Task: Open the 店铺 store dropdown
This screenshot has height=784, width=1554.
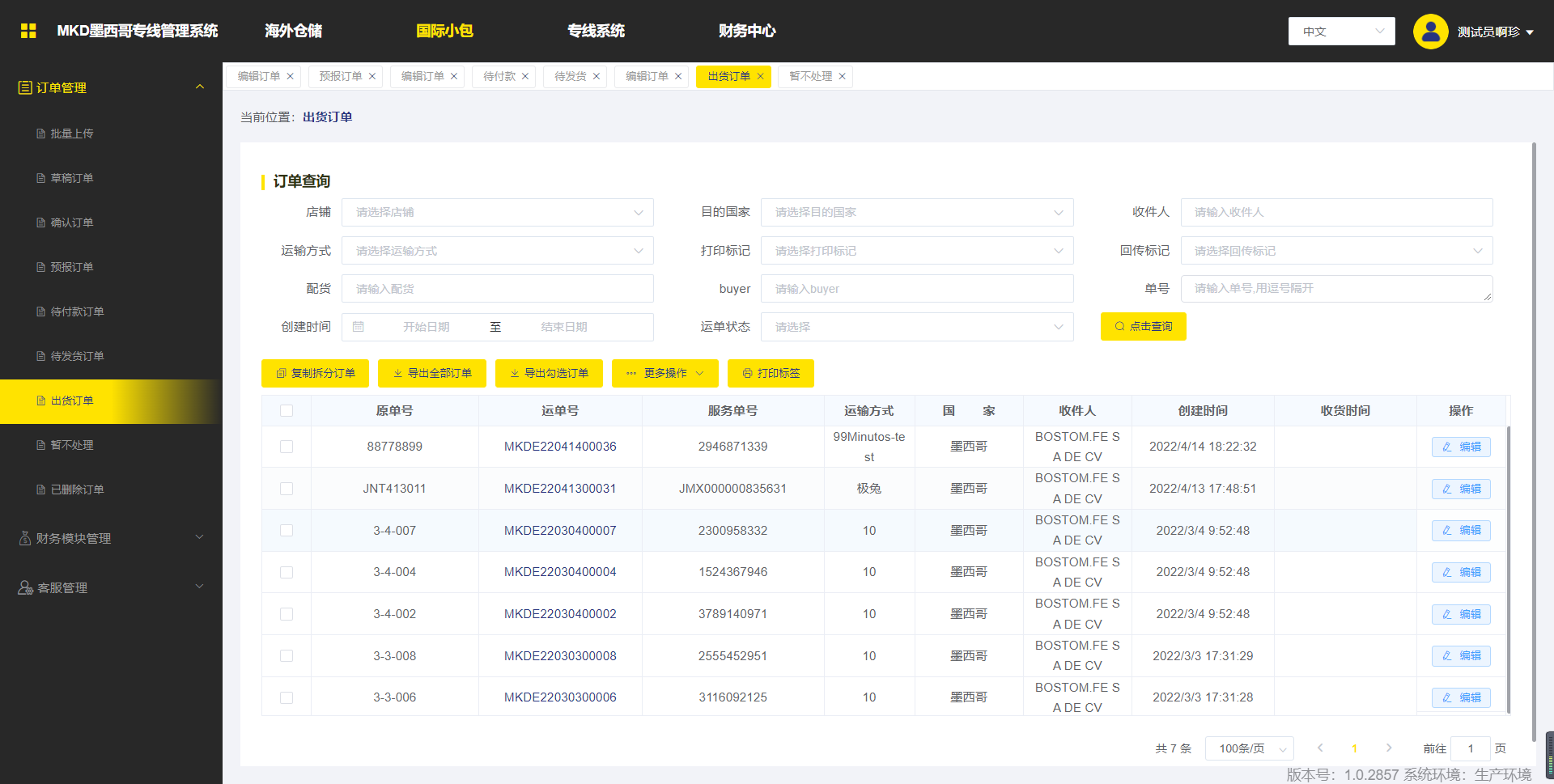Action: (497, 212)
